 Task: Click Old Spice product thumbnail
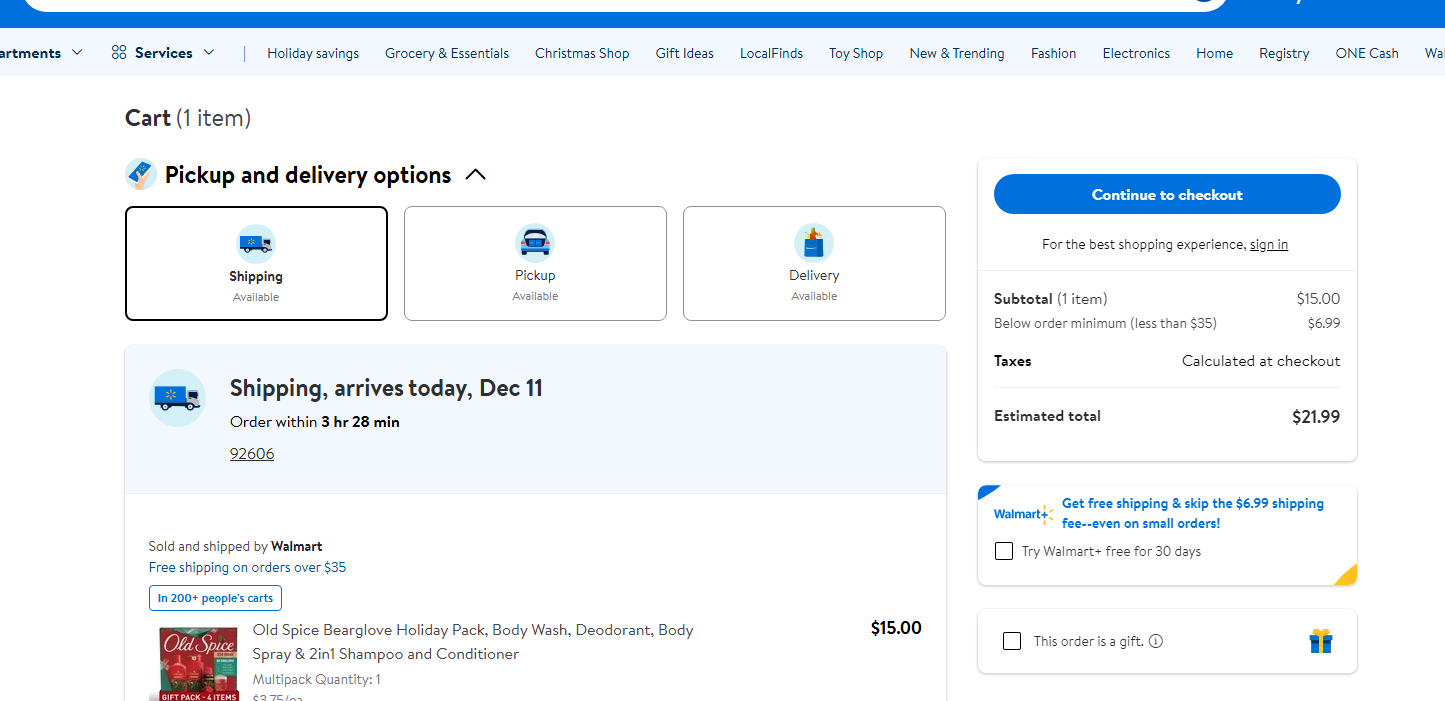(x=199, y=663)
